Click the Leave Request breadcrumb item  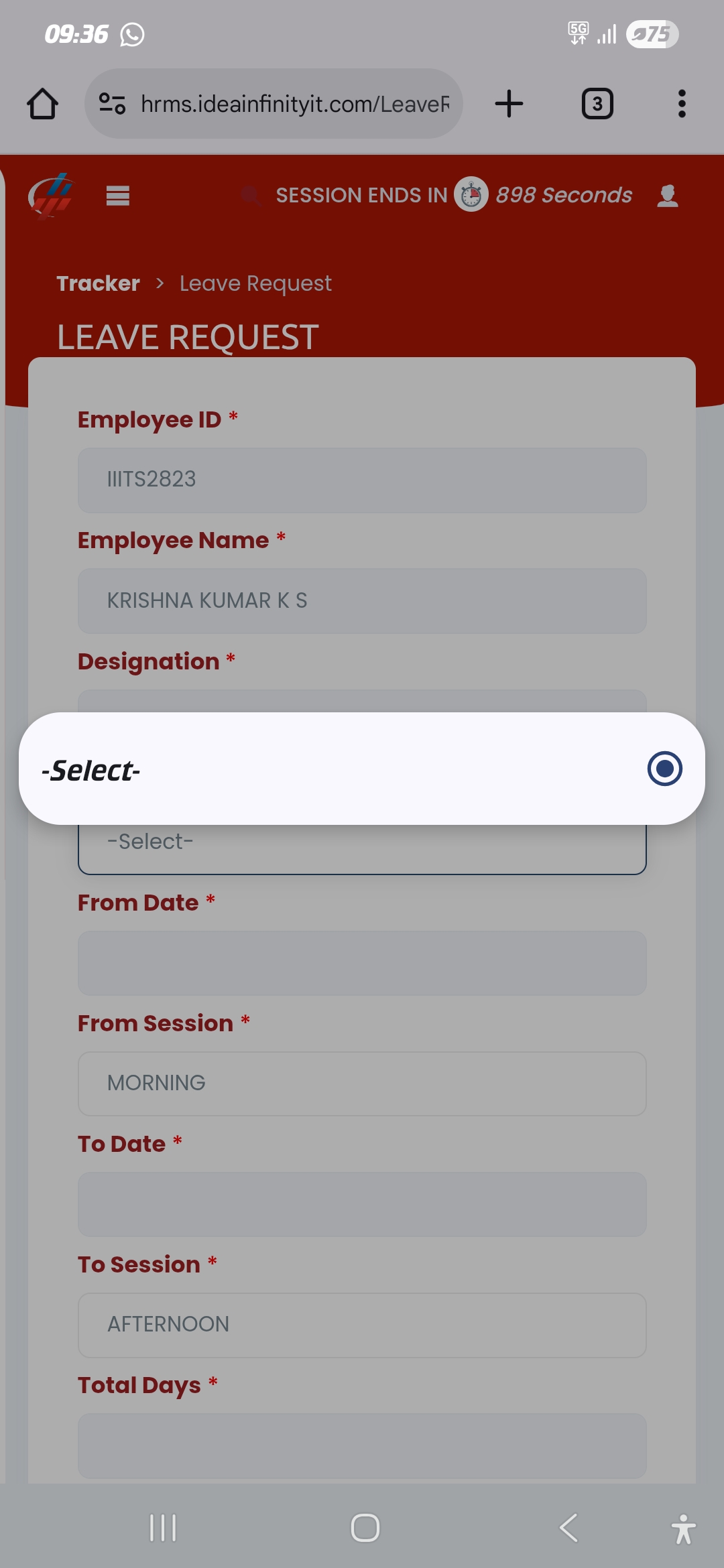(x=255, y=283)
